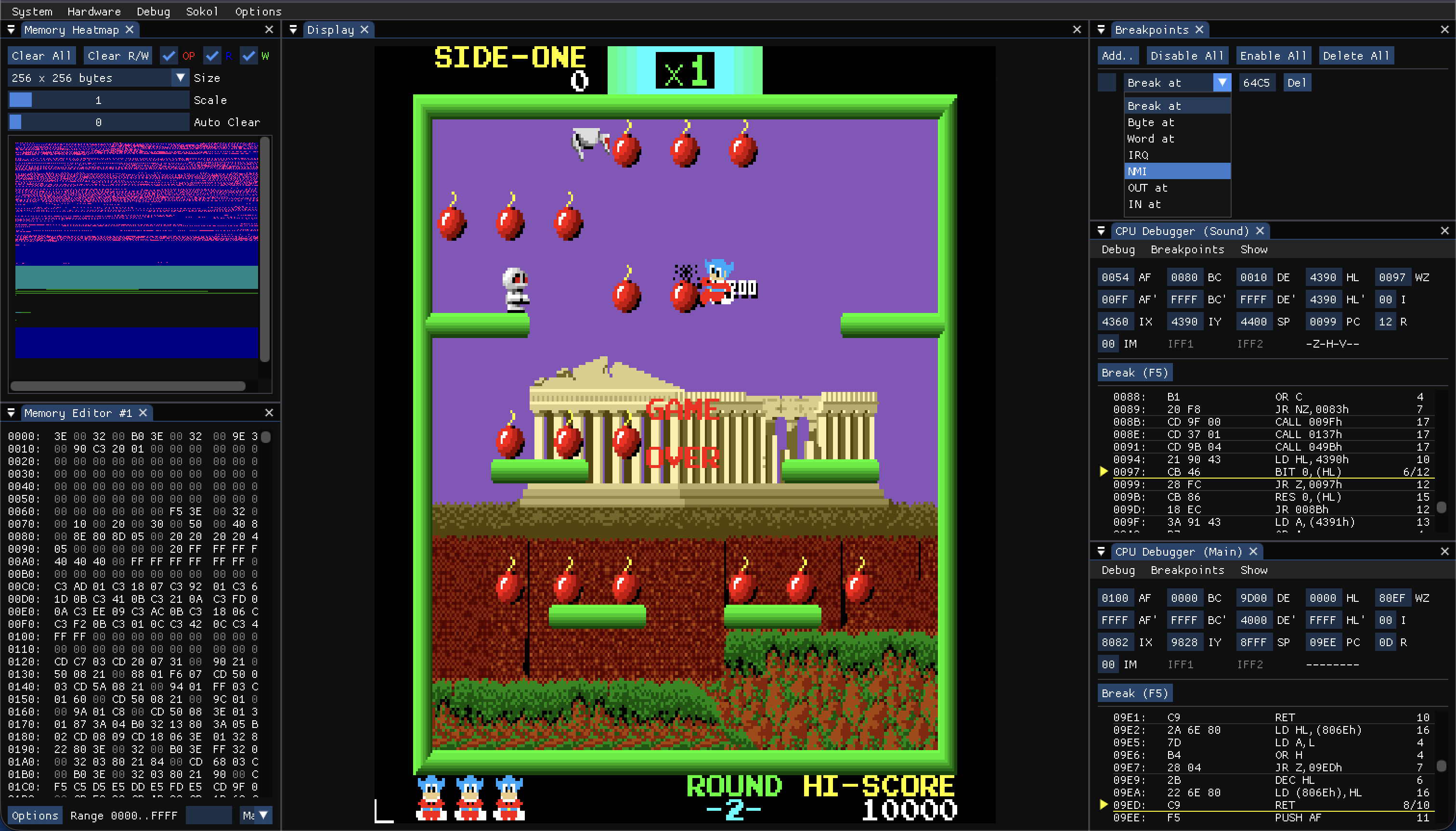Click the Memory Editor address input field

click(209, 816)
